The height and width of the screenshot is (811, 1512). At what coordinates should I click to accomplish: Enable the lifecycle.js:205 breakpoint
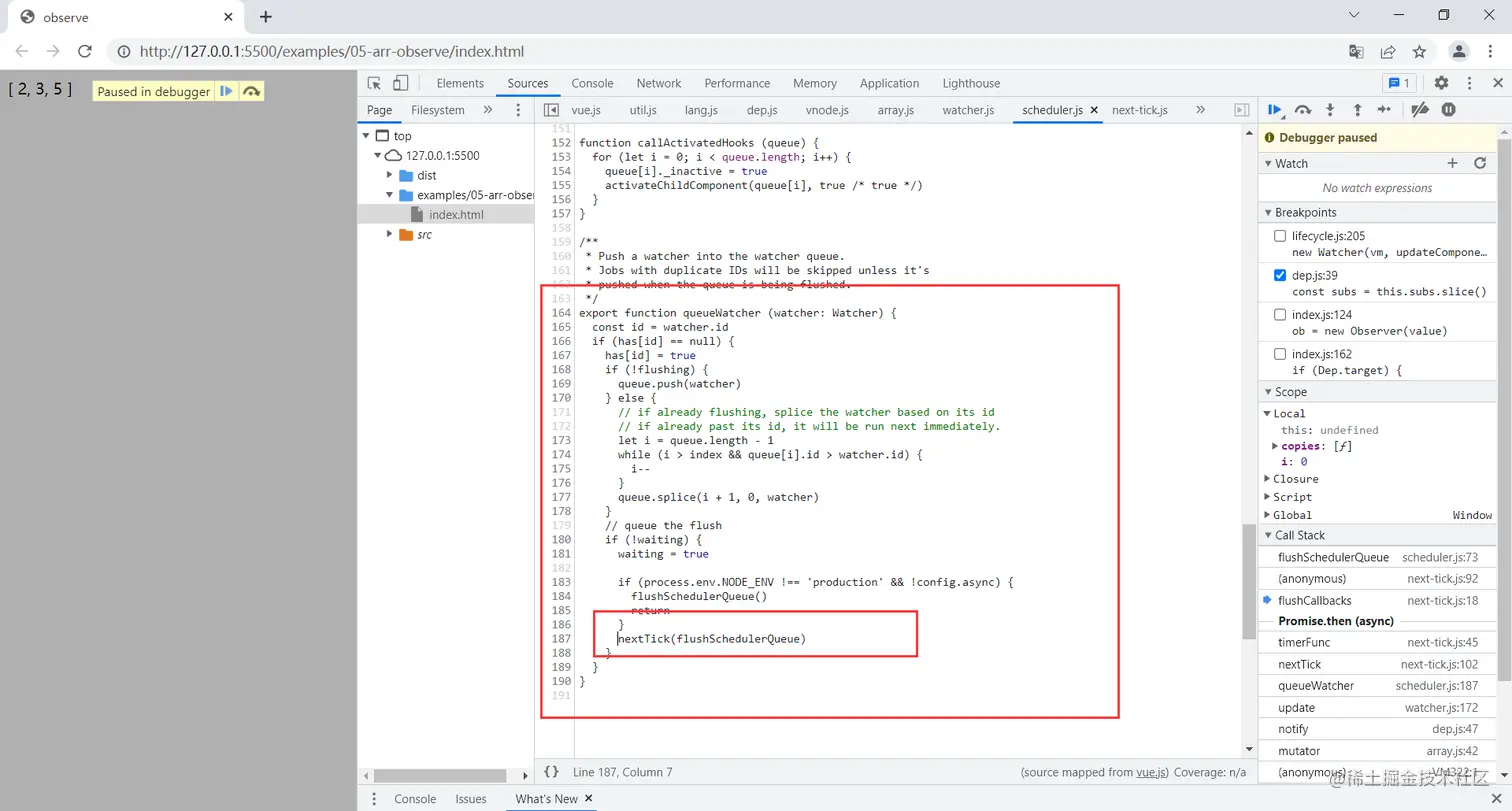pos(1280,236)
